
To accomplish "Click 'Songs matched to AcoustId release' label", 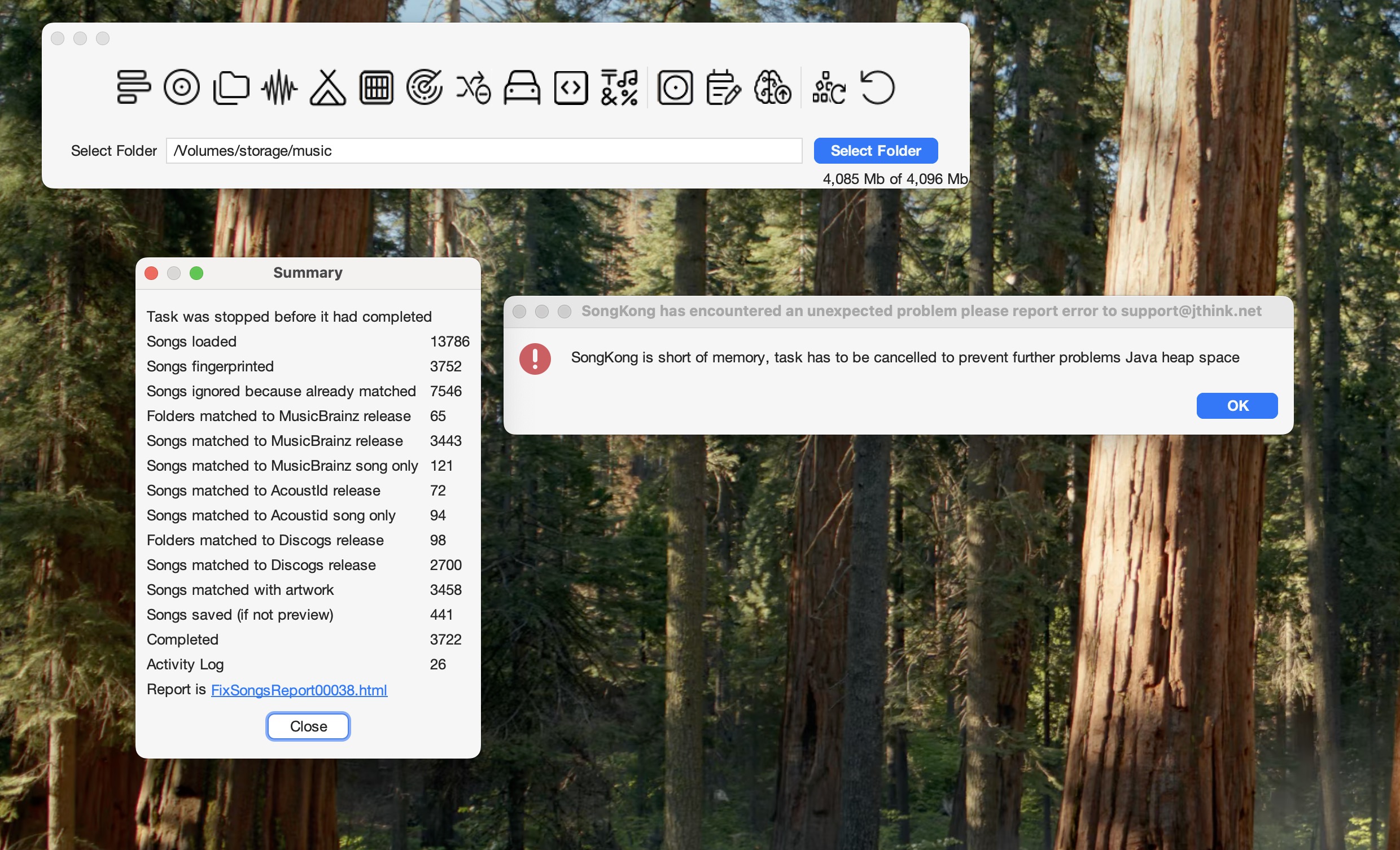I will click(x=264, y=490).
